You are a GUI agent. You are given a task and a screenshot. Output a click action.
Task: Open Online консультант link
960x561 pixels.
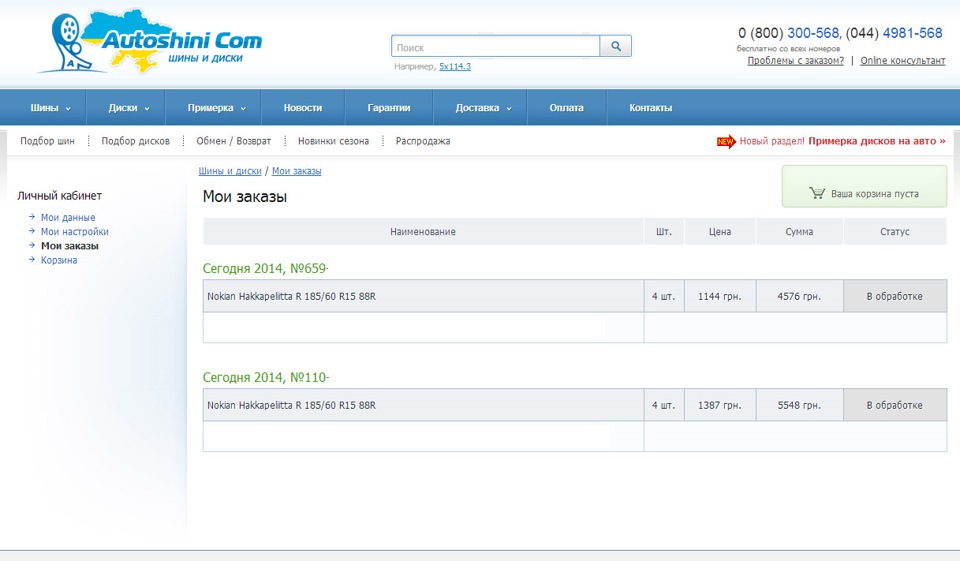point(902,61)
